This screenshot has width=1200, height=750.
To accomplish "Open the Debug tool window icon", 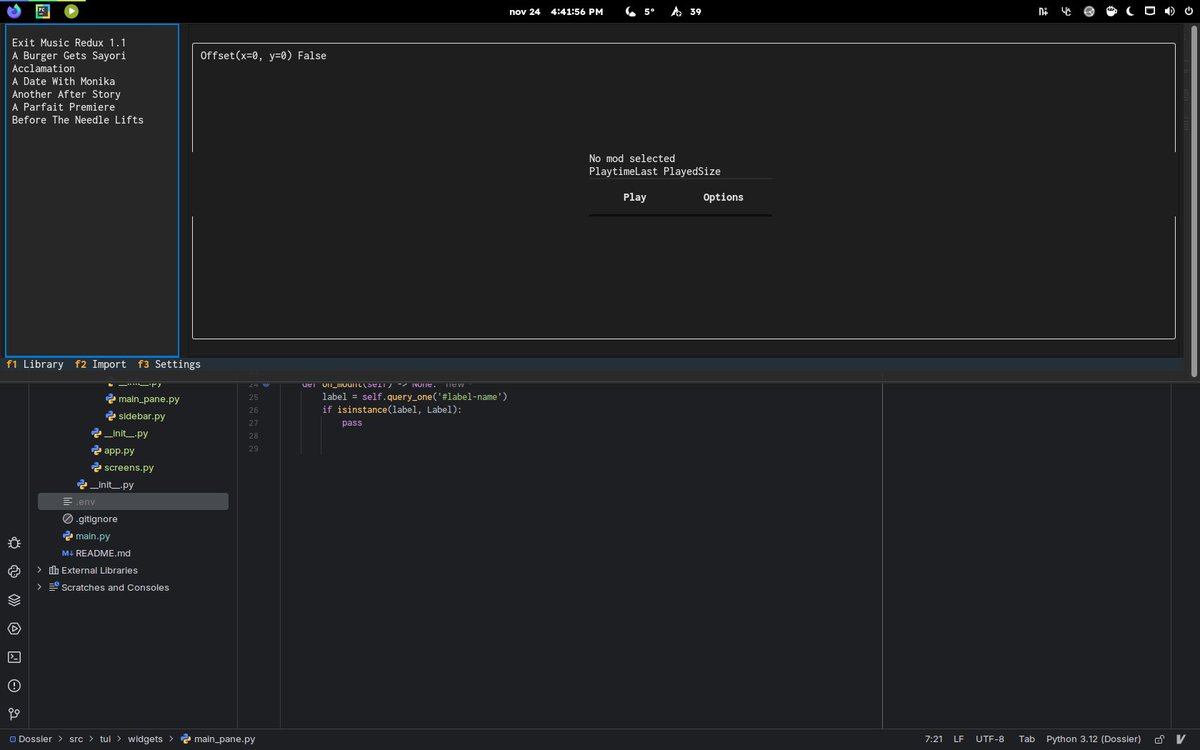I will 14,543.
